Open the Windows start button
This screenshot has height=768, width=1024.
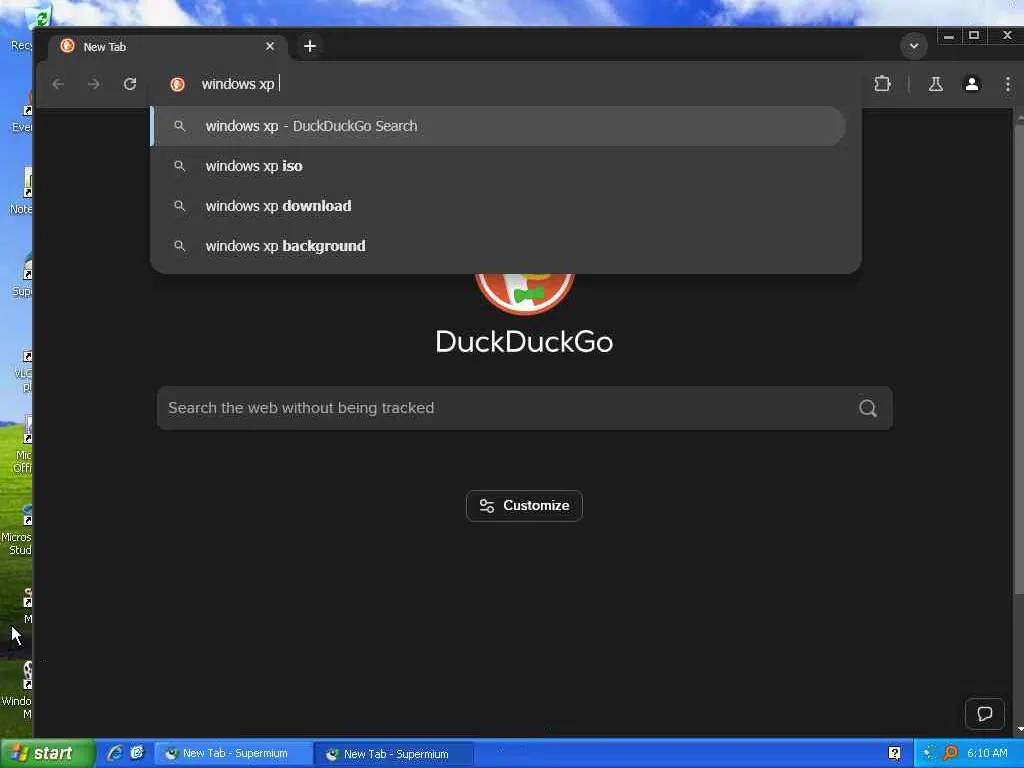(47, 753)
